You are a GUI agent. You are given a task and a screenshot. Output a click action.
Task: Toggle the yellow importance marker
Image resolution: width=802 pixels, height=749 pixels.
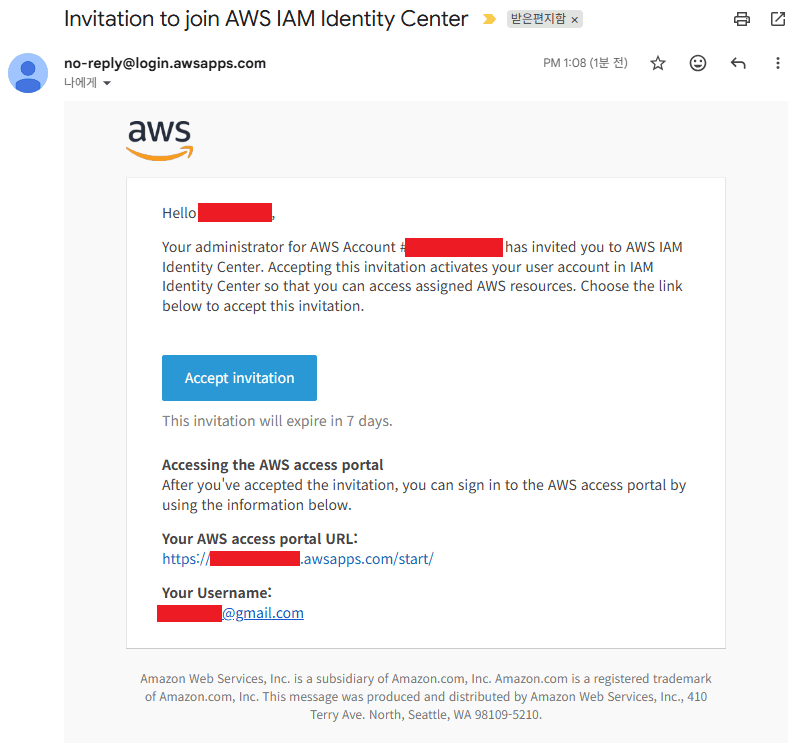pyautogui.click(x=489, y=19)
